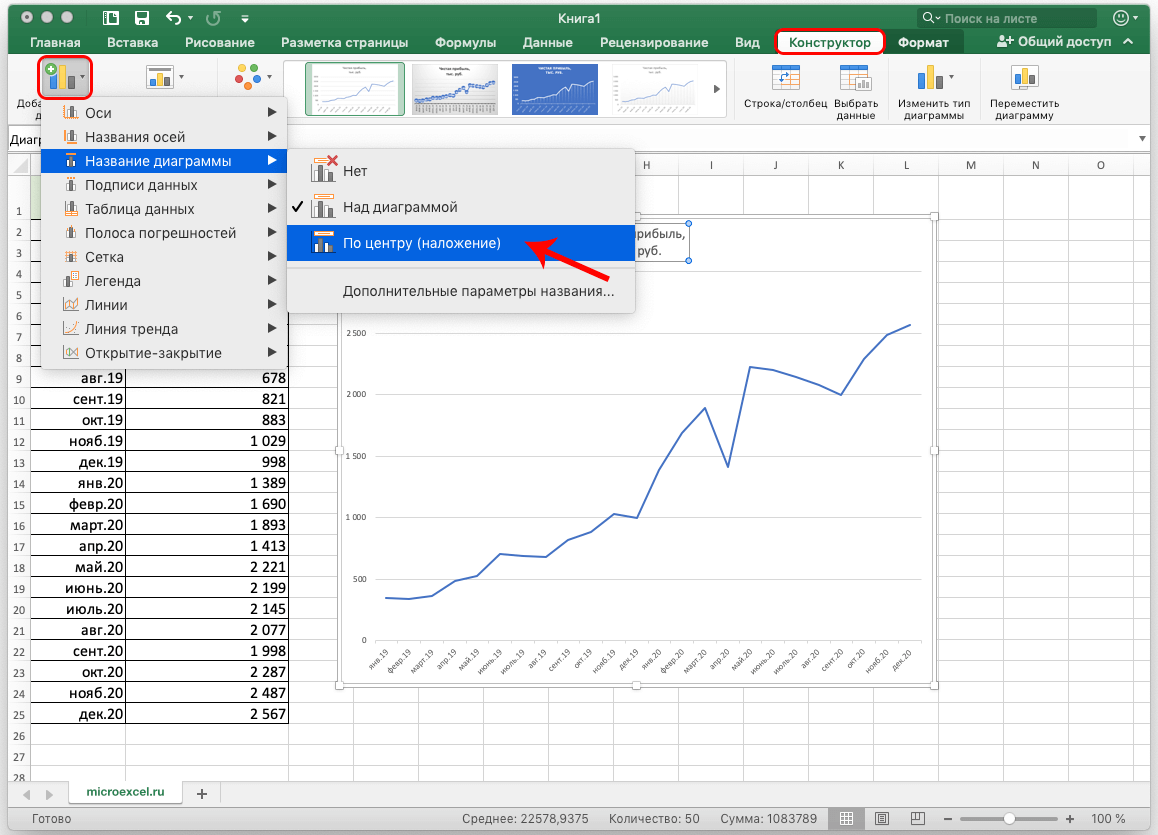Screen dimensions: 1158x835
Task: Open the Вставка tab
Action: [132, 42]
